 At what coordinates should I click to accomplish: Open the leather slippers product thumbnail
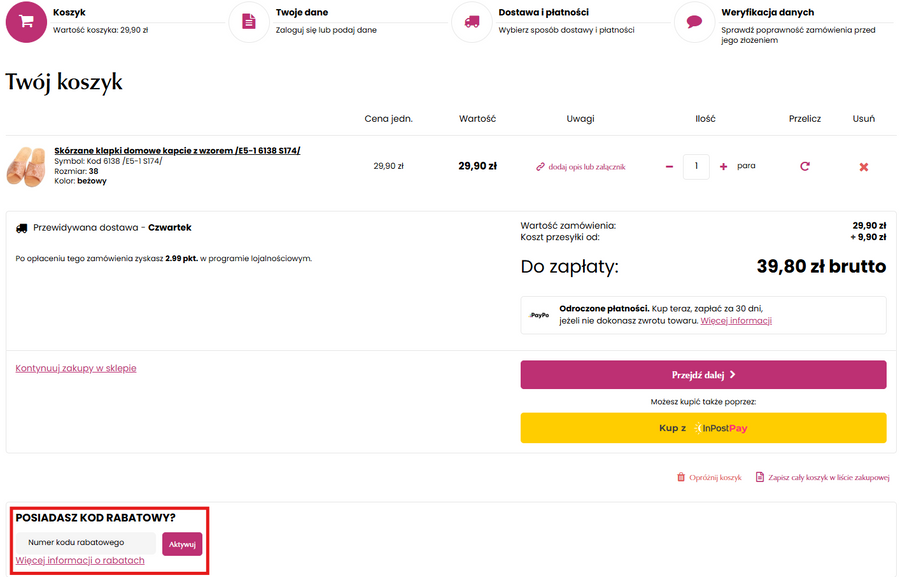pyautogui.click(x=27, y=166)
